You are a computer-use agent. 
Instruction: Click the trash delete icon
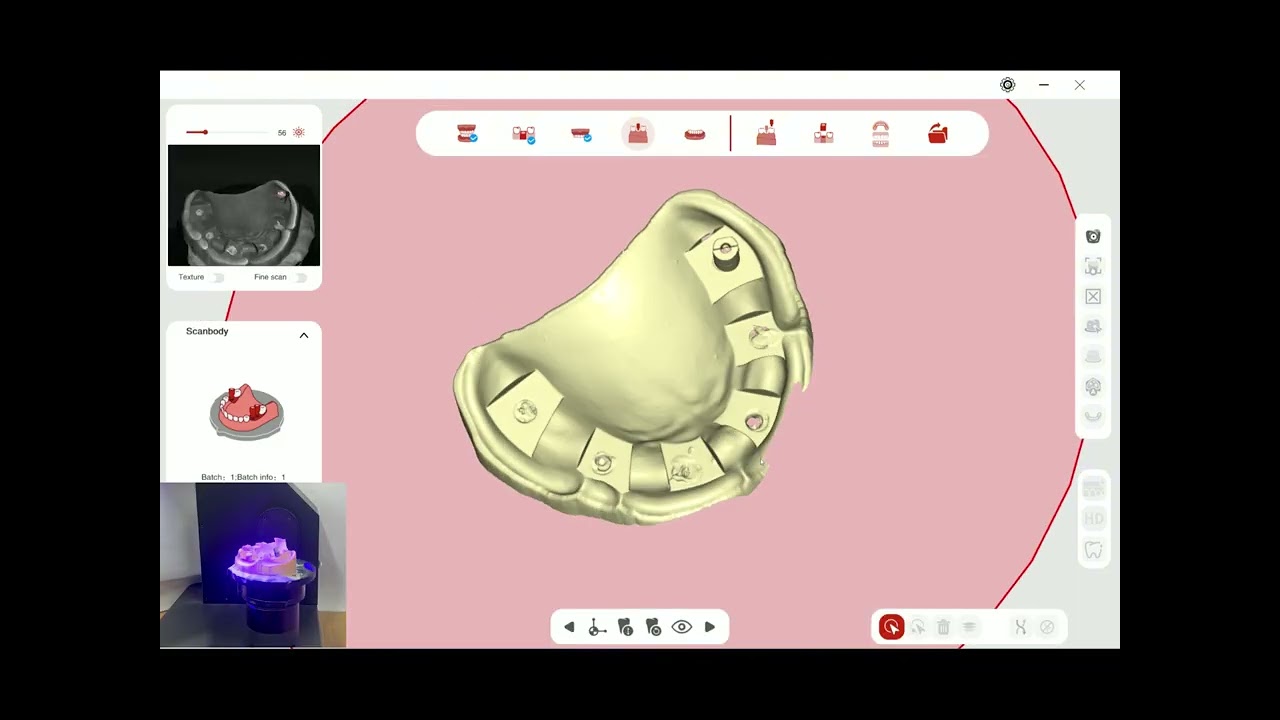click(943, 627)
